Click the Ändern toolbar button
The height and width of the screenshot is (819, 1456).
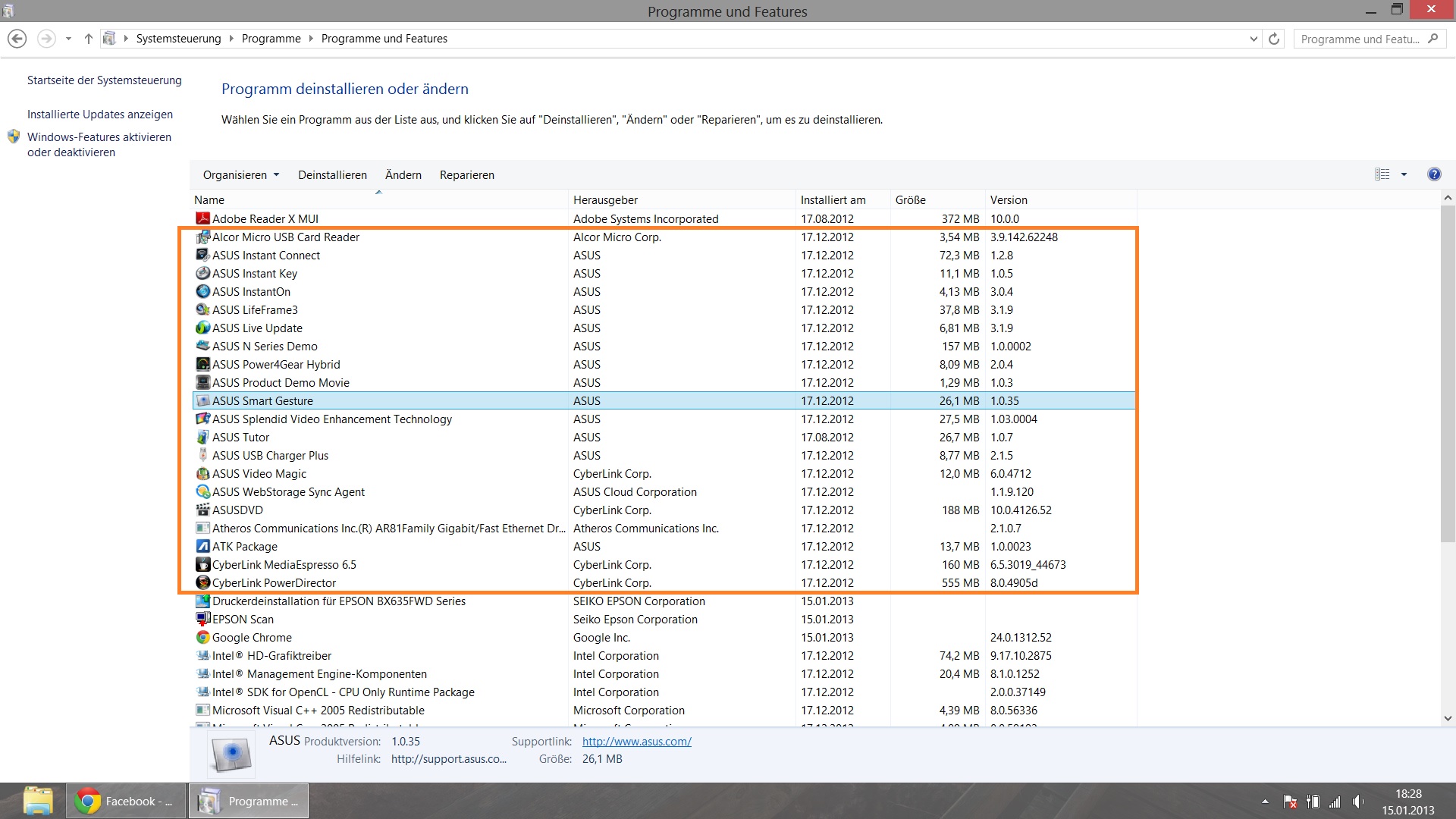click(x=403, y=175)
